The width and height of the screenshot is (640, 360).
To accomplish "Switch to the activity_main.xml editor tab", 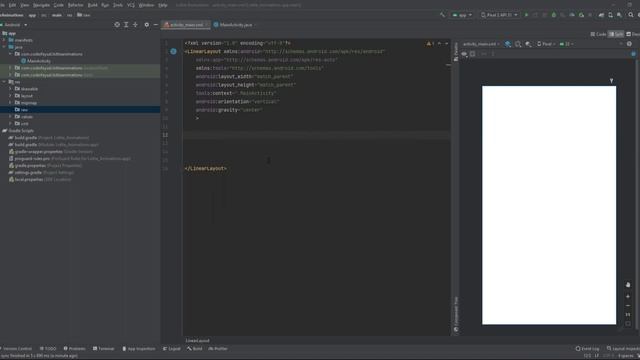I will click(186, 25).
